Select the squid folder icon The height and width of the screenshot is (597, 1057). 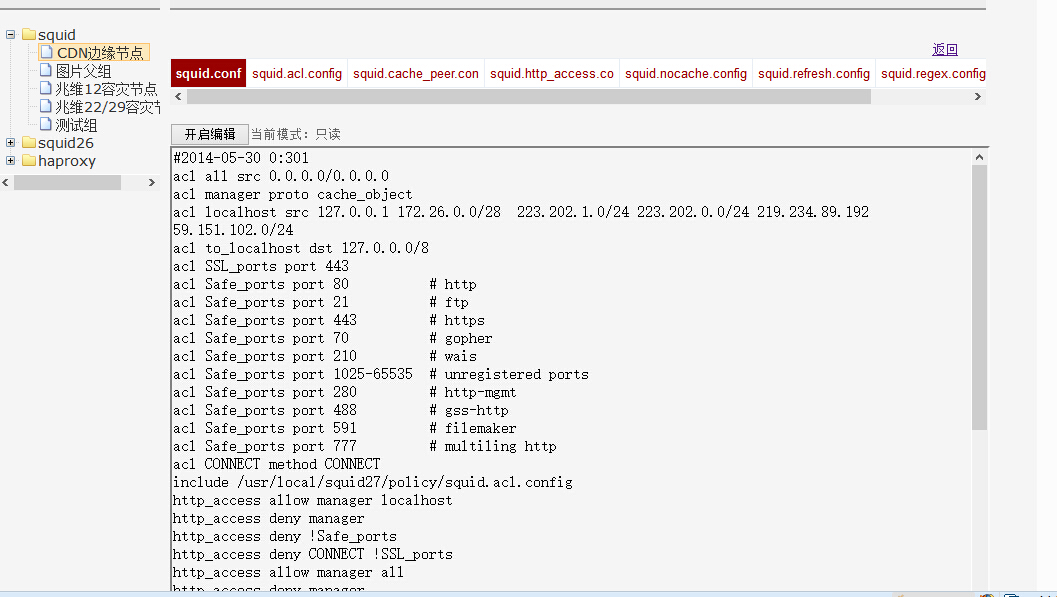click(x=29, y=34)
